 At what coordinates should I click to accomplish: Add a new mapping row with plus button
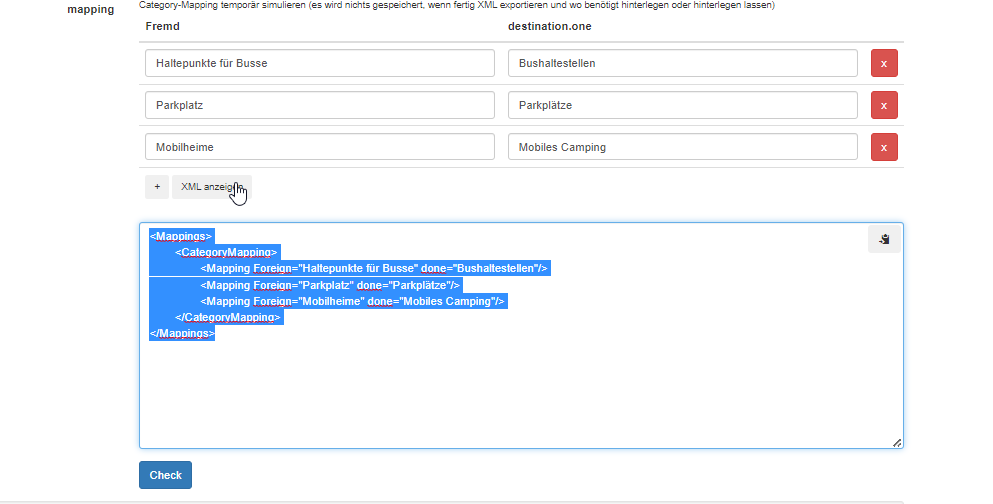(157, 187)
